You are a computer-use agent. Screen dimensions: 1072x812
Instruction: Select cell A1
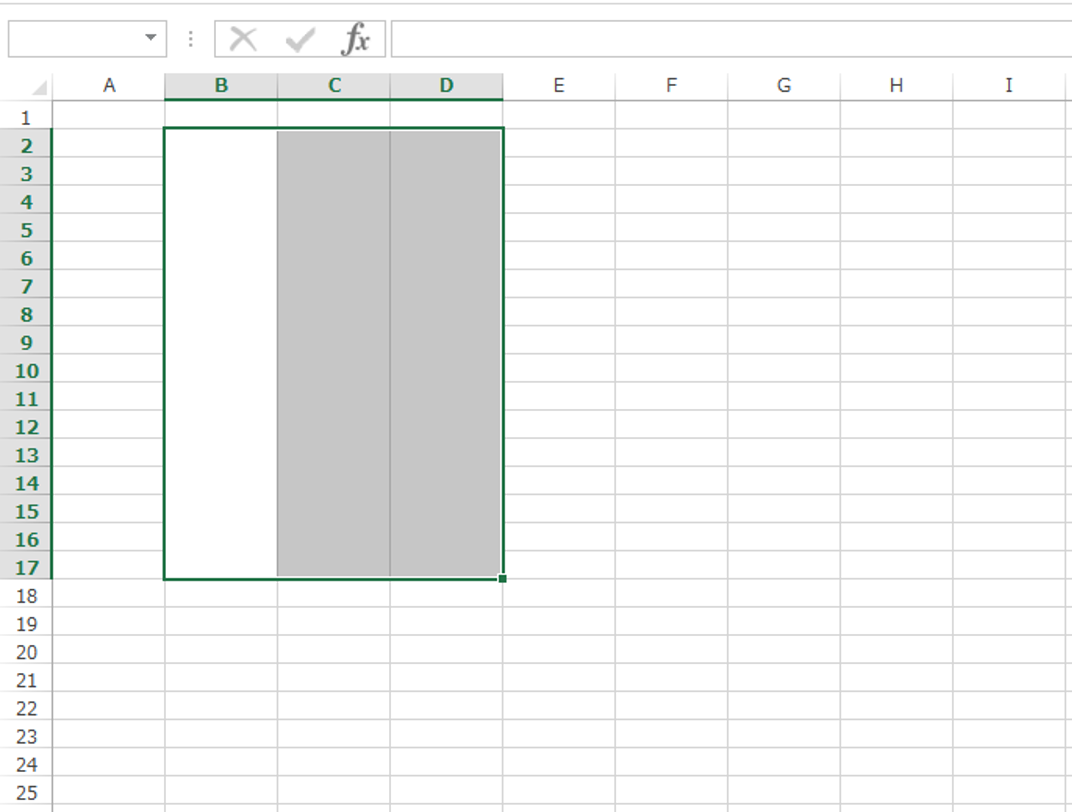110,116
